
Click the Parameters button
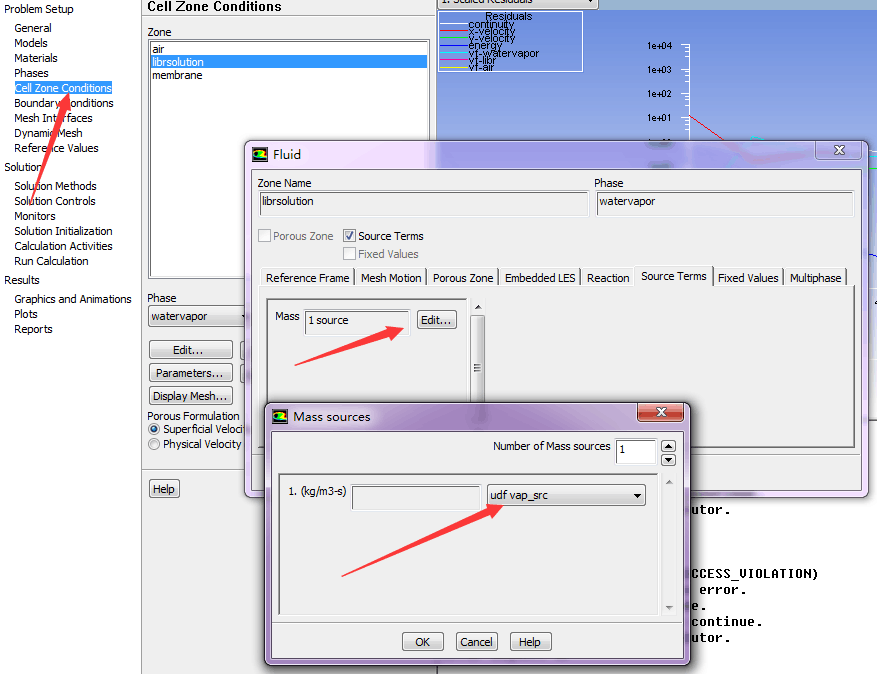191,373
